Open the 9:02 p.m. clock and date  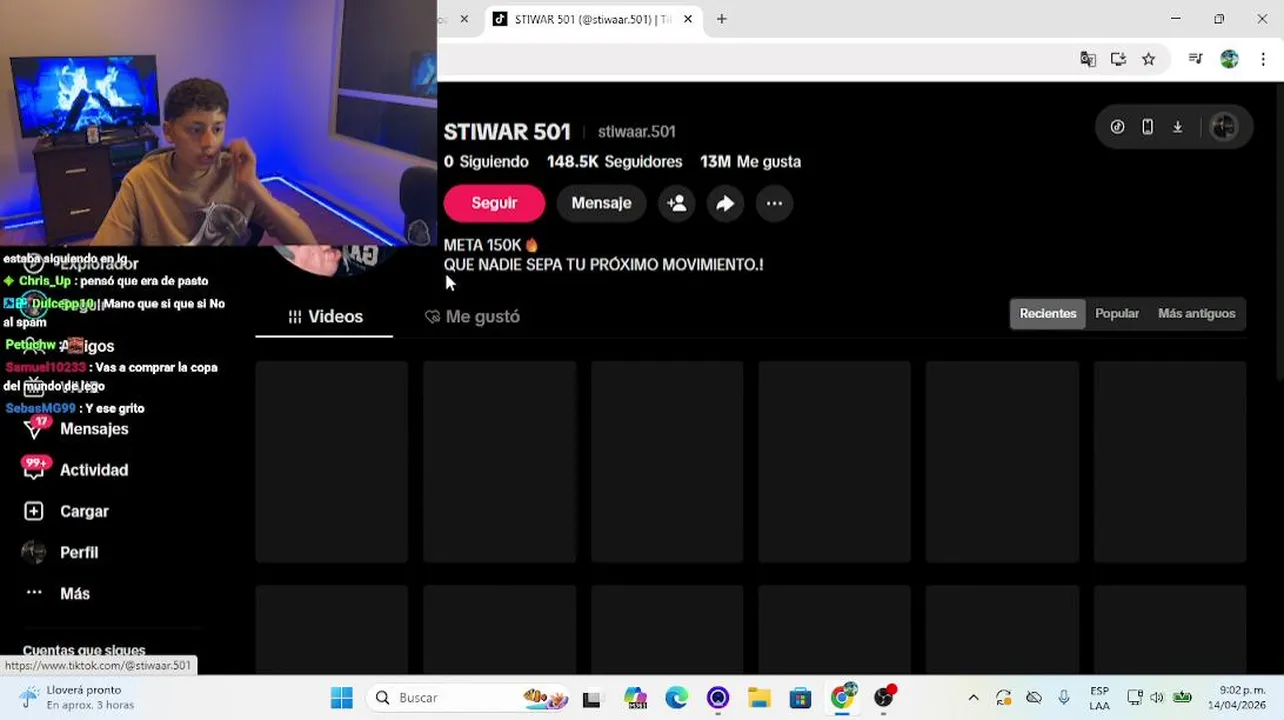tap(1236, 698)
